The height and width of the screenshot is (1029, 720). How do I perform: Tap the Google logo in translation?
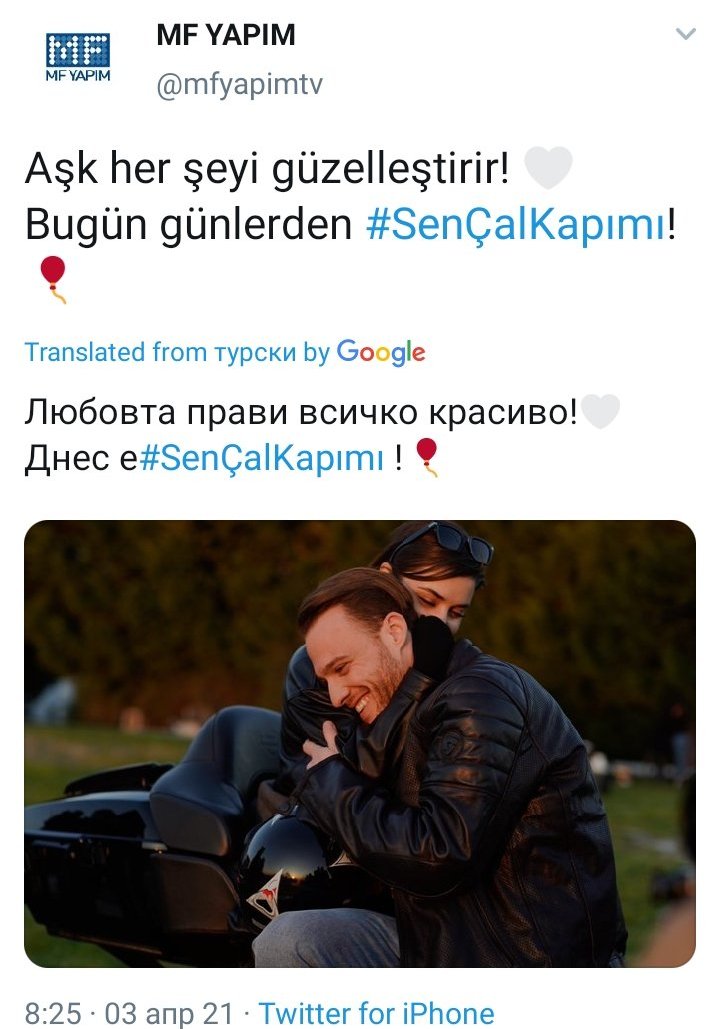tap(381, 353)
